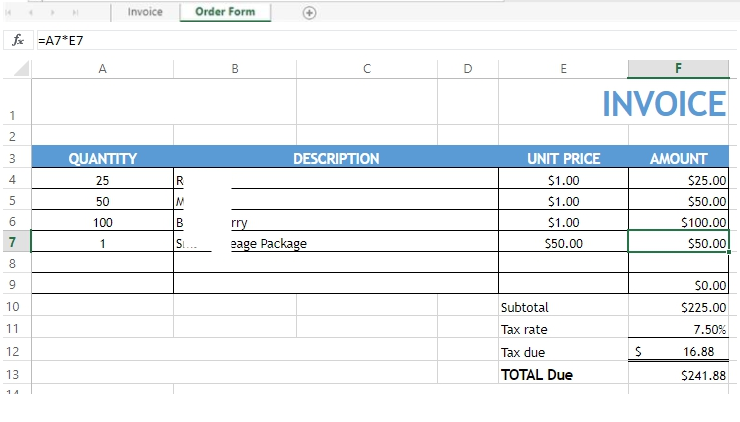Click the fx insert function icon
The width and height of the screenshot is (740, 422).
[18, 40]
